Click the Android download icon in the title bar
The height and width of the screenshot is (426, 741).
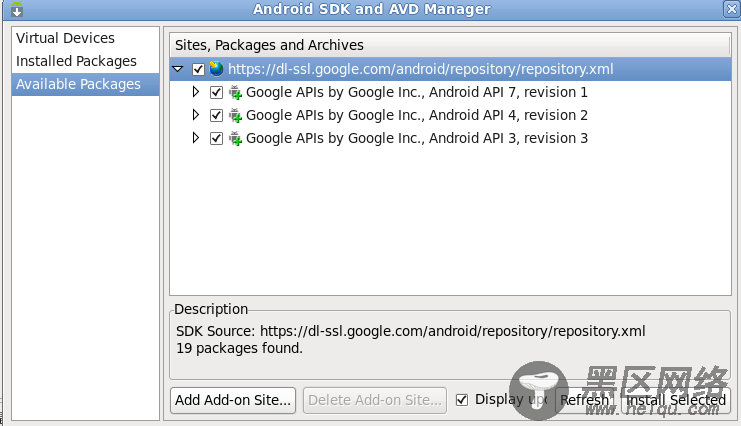pos(17,9)
